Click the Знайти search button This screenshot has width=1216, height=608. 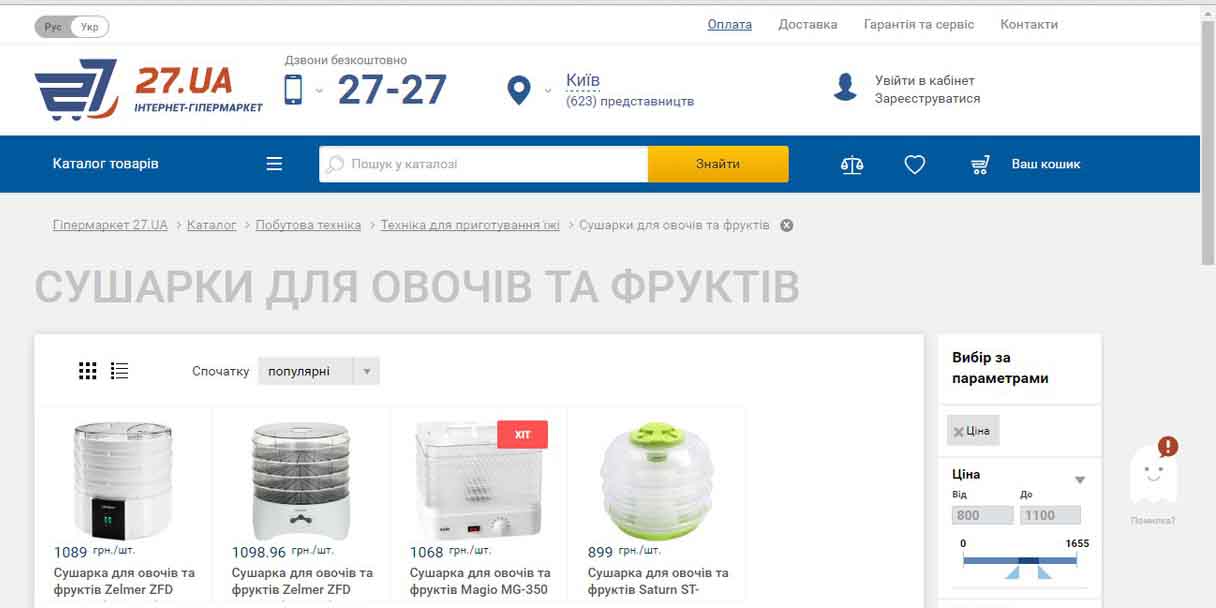(718, 164)
